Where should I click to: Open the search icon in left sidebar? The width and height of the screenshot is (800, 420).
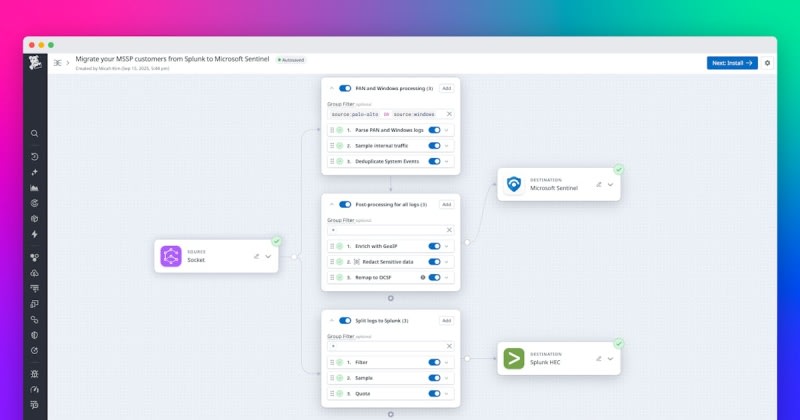pos(35,133)
